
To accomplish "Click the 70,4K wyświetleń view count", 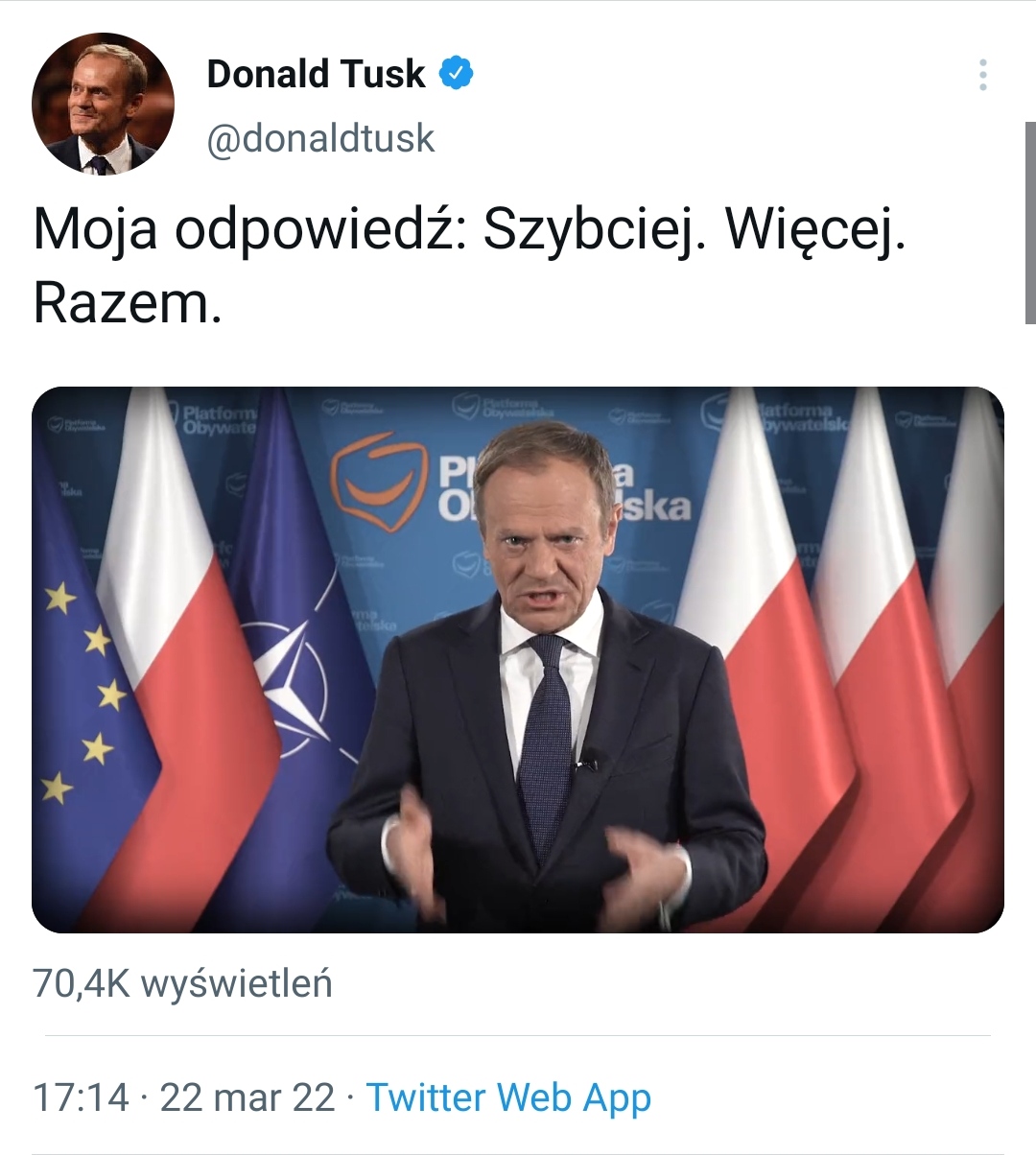I will click(x=182, y=983).
